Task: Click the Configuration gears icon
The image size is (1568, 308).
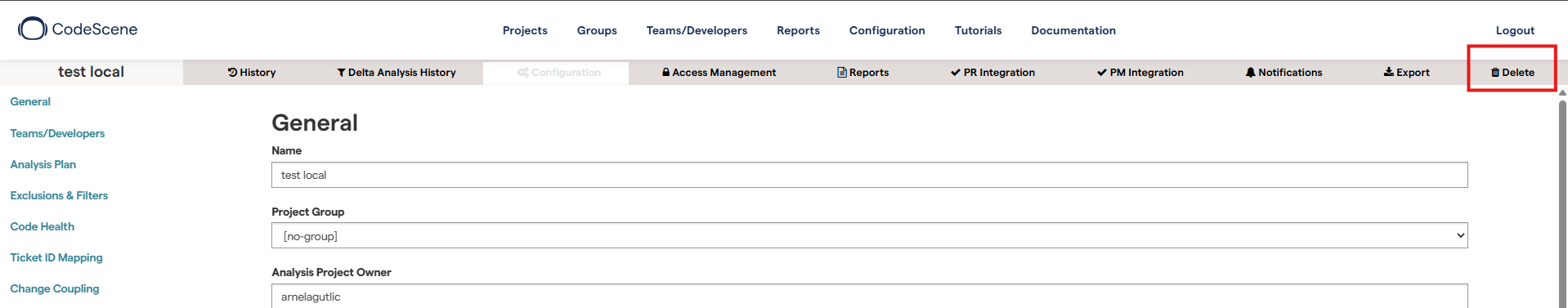Action: tap(523, 73)
